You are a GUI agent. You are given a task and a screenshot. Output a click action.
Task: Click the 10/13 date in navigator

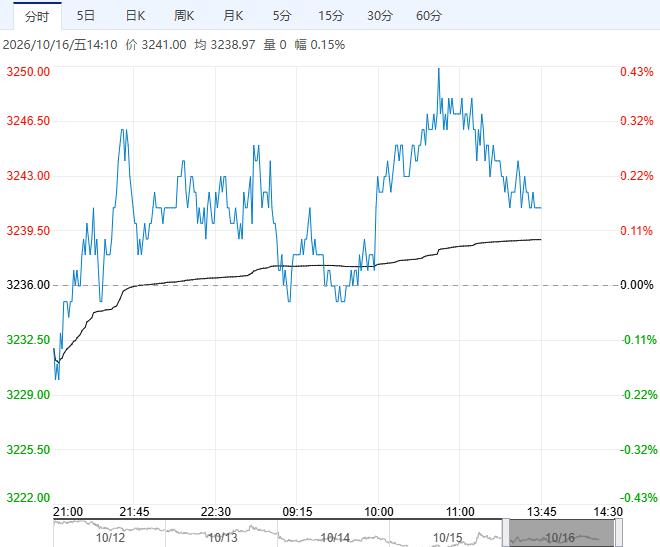click(223, 537)
